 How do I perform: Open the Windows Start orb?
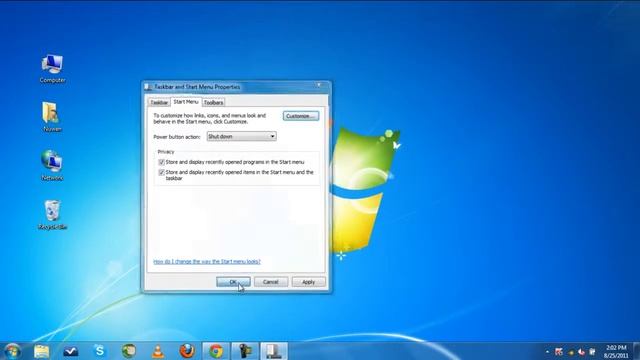[13, 351]
